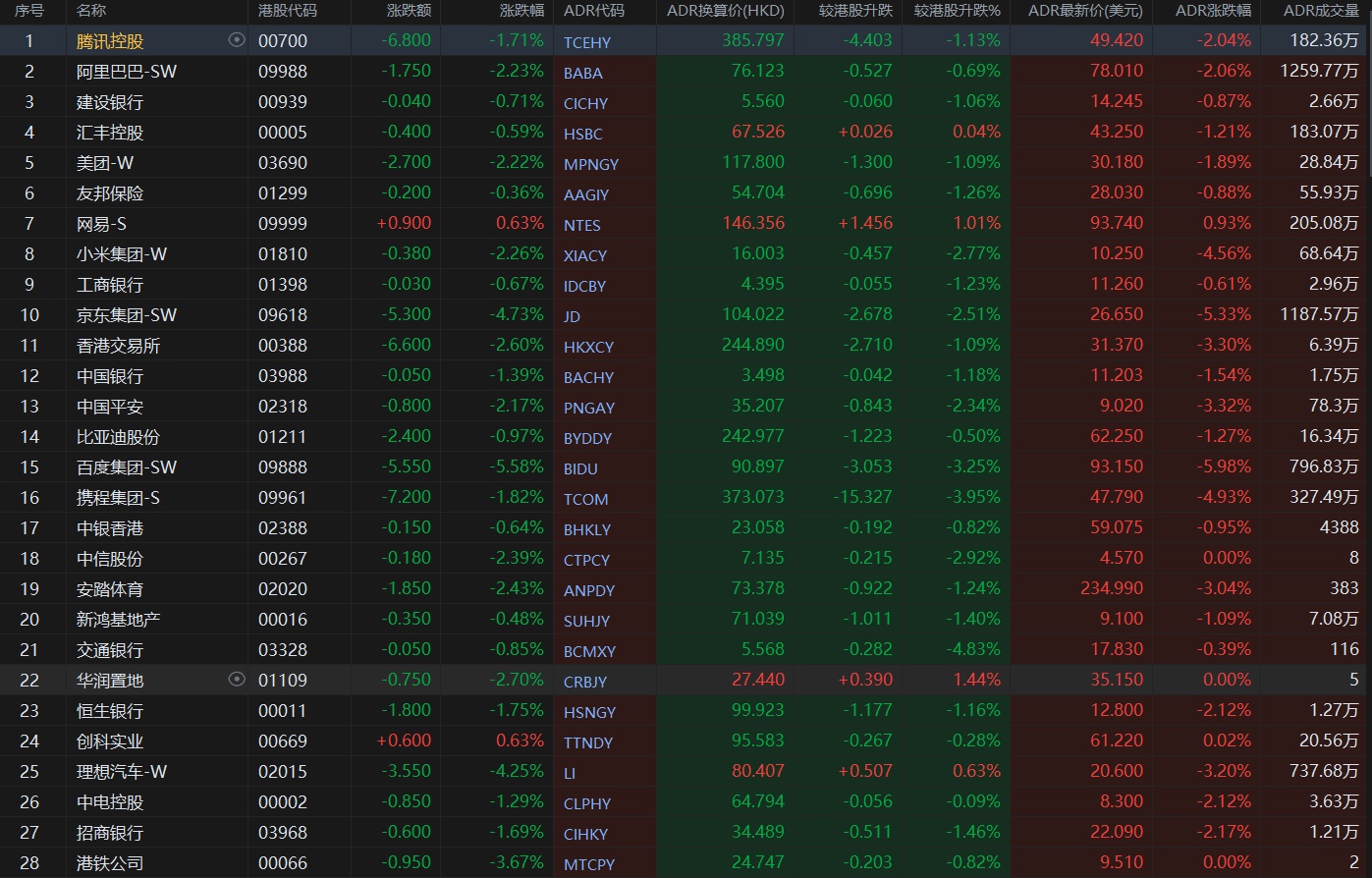Select the -5.98% ADR change value
The width and height of the screenshot is (1372, 878).
[x=1224, y=467]
